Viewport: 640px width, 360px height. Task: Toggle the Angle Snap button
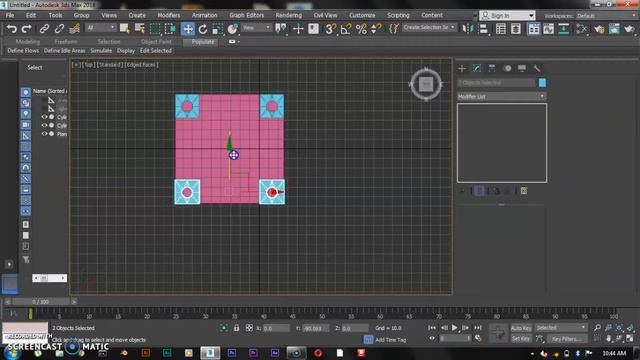click(x=346, y=29)
